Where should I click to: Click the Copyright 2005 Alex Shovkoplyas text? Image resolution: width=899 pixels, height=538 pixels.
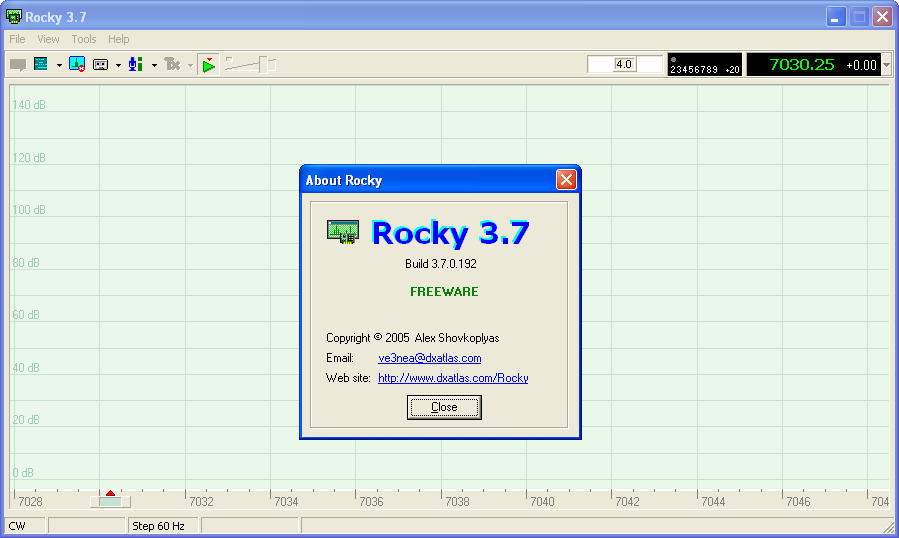(412, 338)
